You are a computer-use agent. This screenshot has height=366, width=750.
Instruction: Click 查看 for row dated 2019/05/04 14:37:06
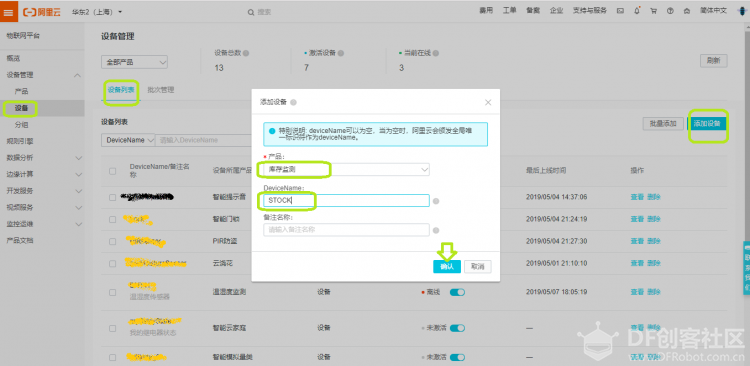click(x=637, y=197)
